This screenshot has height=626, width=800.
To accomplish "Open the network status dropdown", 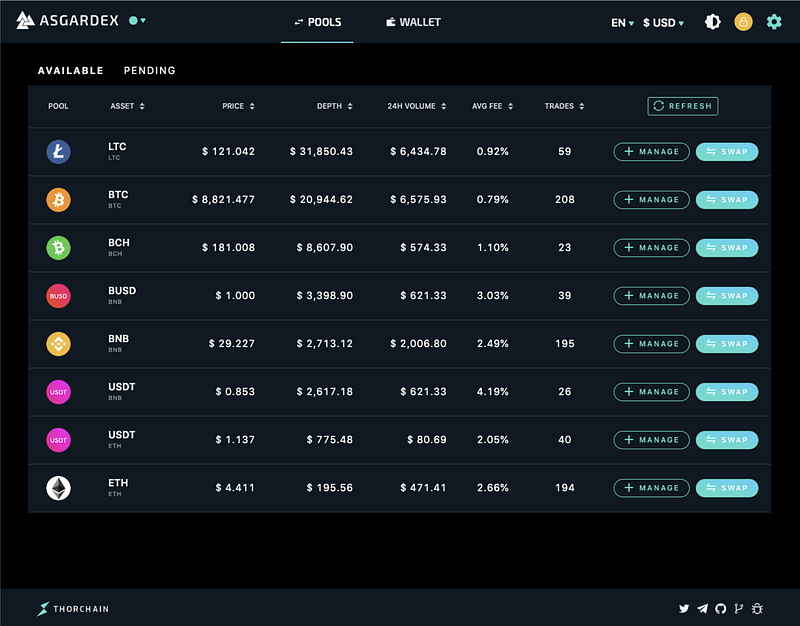I will (x=137, y=20).
